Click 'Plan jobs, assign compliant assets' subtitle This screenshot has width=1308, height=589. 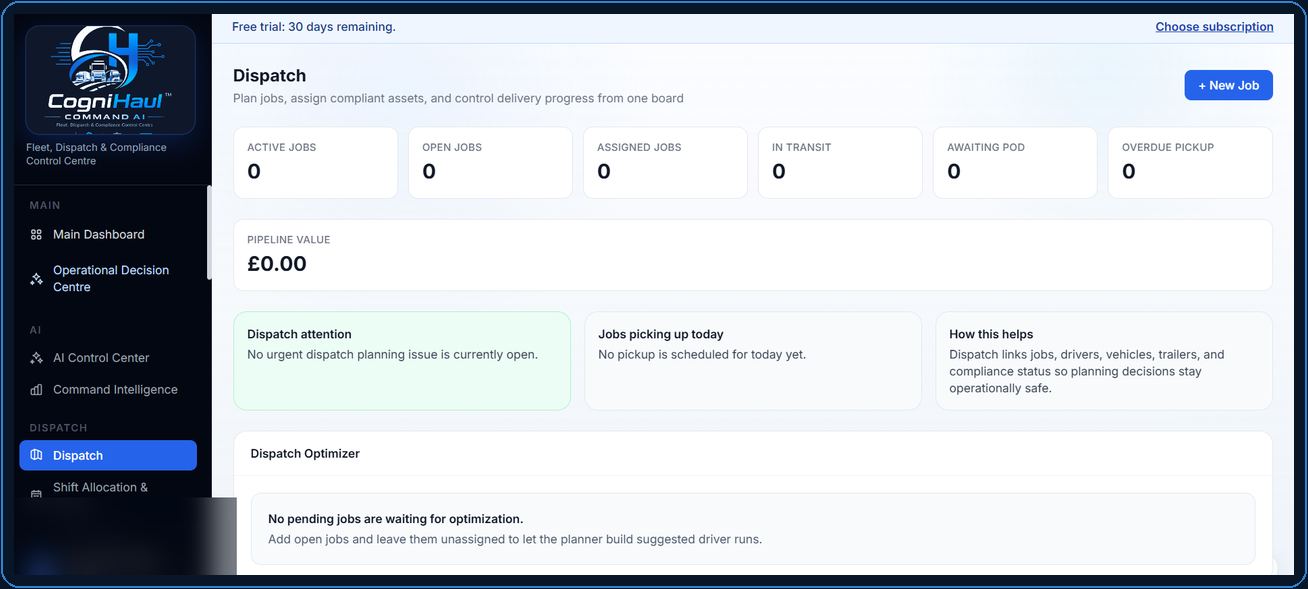click(x=458, y=98)
